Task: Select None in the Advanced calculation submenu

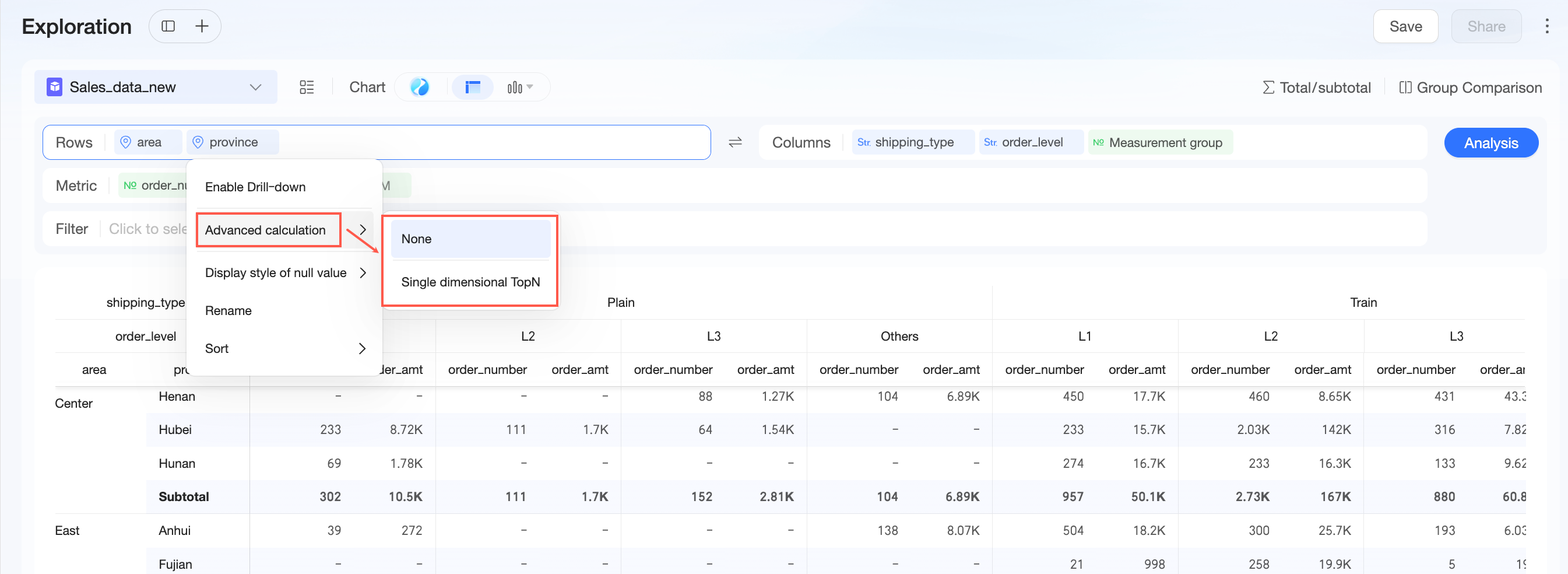Action: (x=470, y=239)
